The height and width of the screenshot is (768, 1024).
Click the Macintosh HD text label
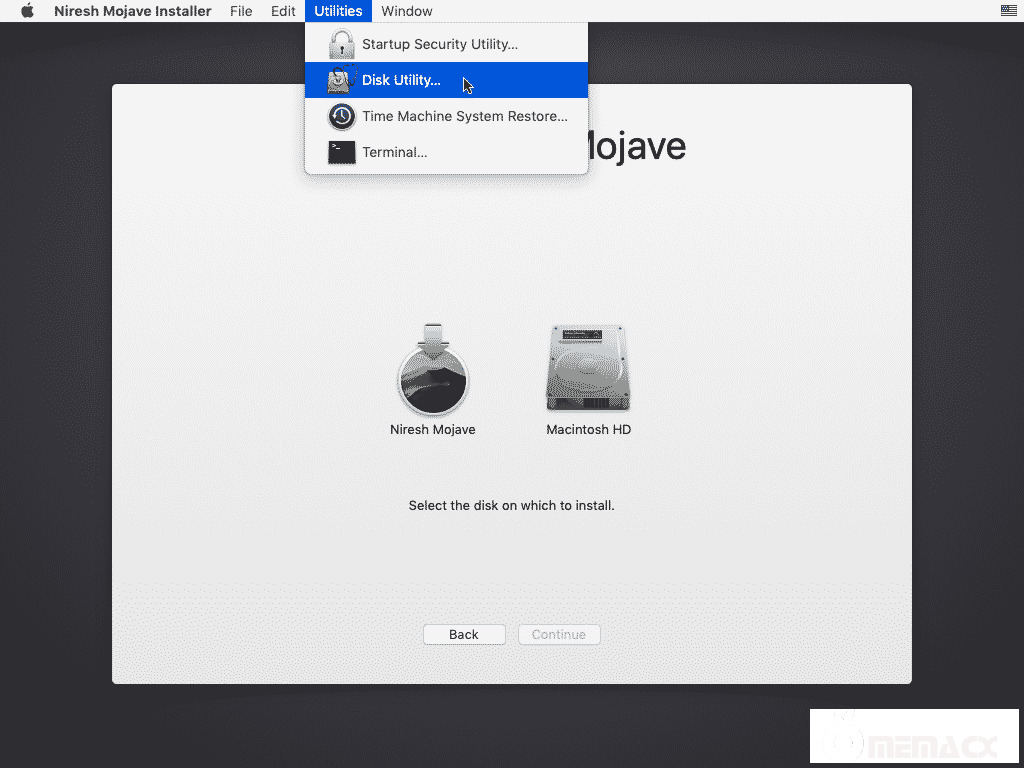coord(588,430)
